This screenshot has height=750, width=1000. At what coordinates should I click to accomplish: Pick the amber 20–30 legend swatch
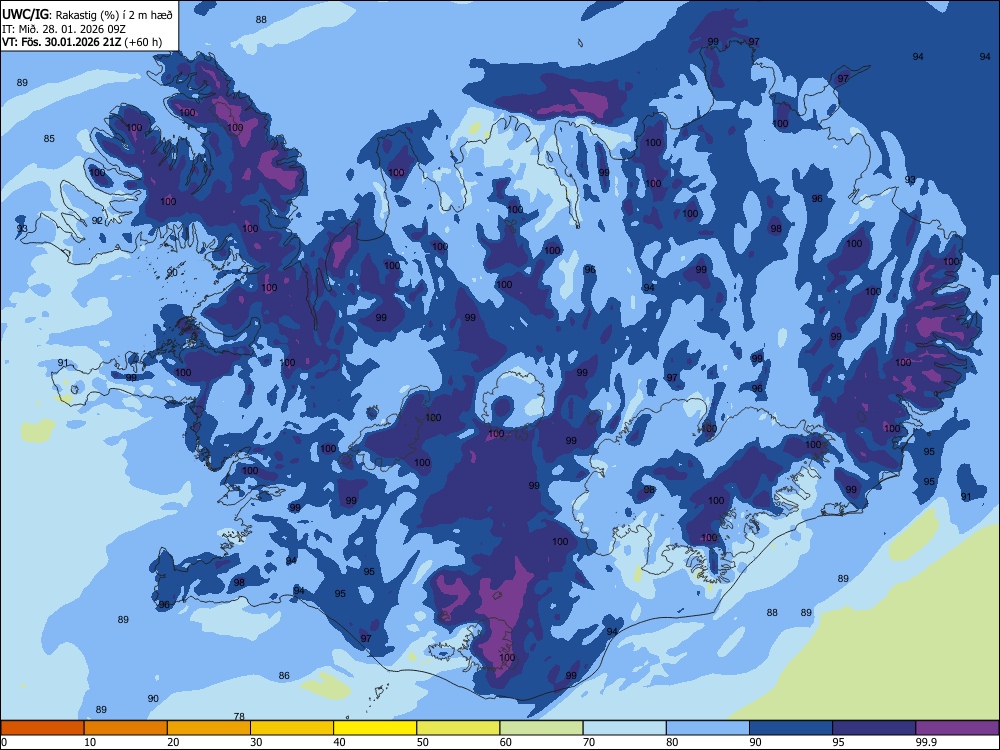(209, 728)
